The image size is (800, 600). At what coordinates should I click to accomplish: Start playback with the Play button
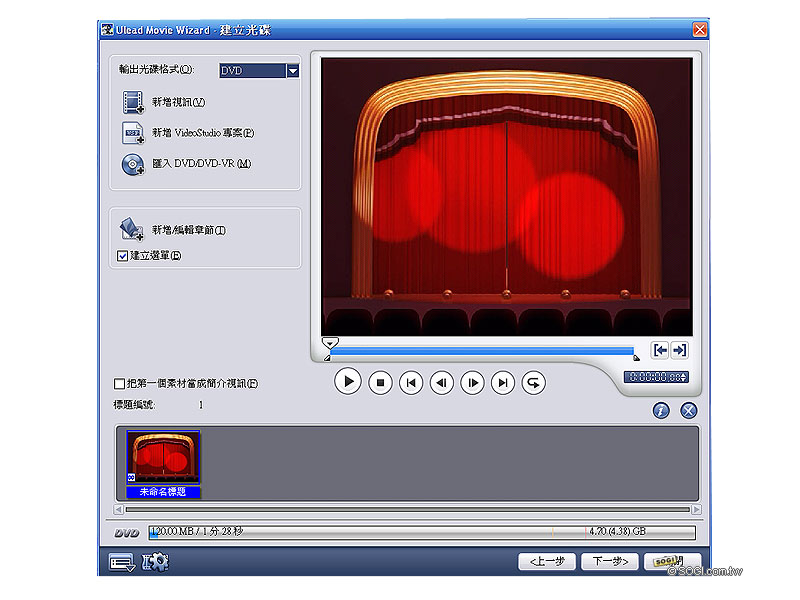[x=348, y=382]
